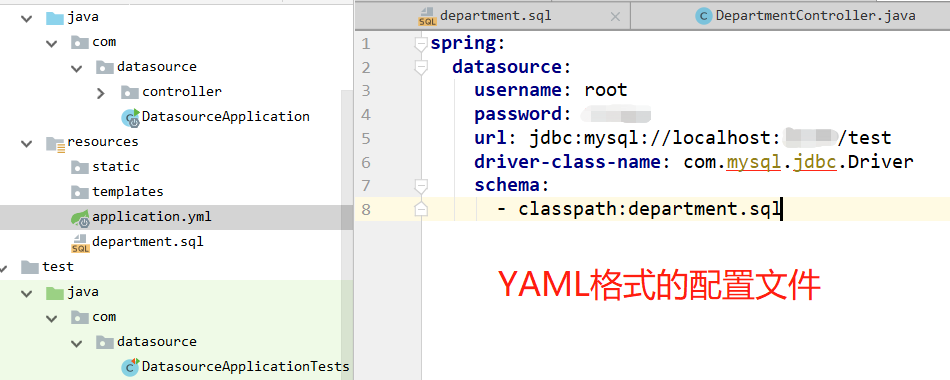Select the static folder name

click(116, 167)
